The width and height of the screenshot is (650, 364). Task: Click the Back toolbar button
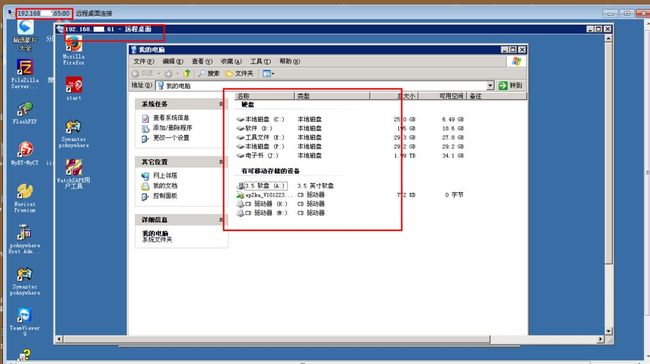point(143,73)
